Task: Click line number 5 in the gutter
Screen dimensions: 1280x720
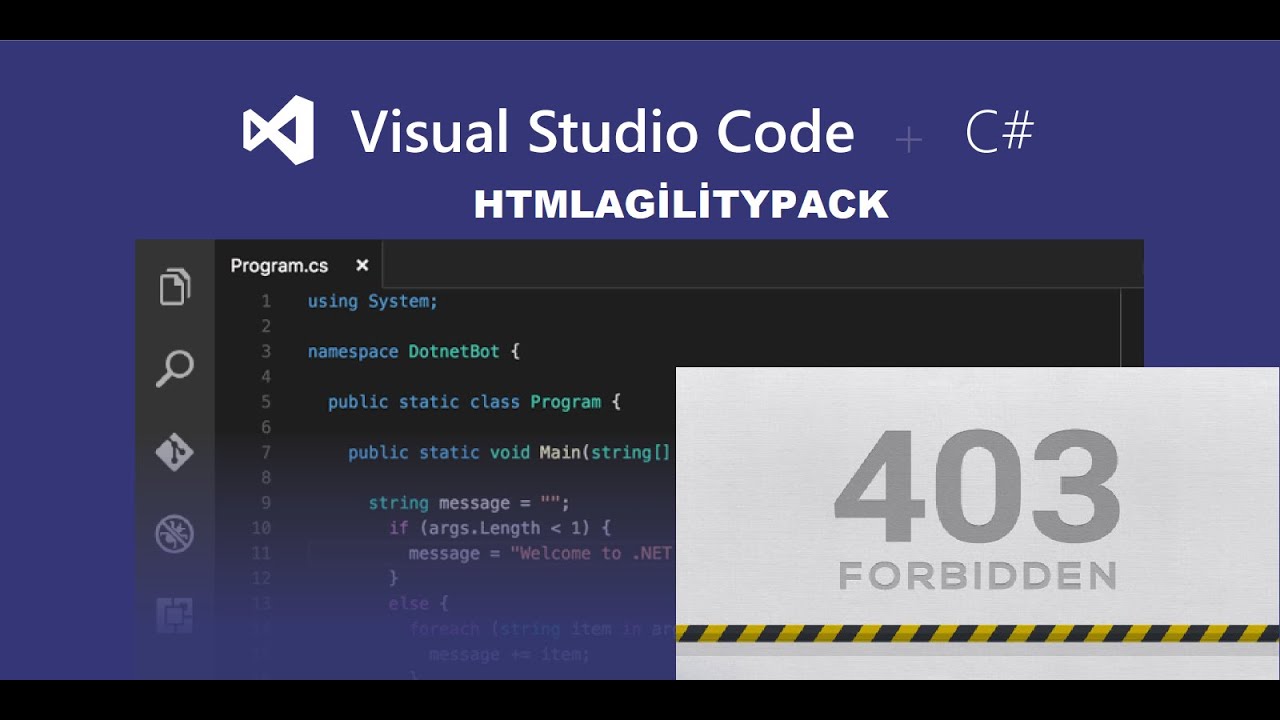Action: [266, 402]
